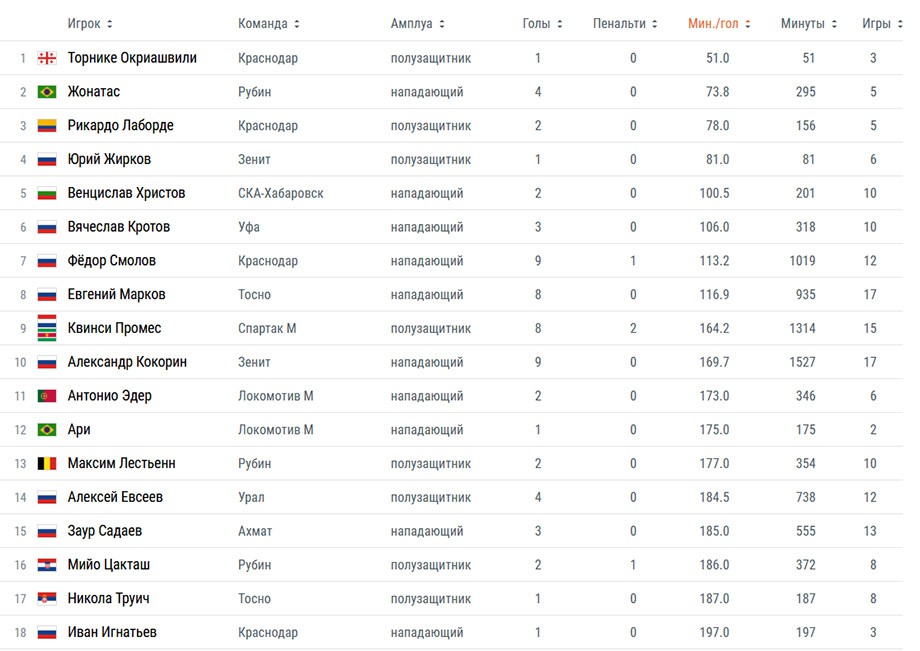Click Croatian flag next to Мийо Цакташ
This screenshot has height=651, width=920.
[46, 565]
